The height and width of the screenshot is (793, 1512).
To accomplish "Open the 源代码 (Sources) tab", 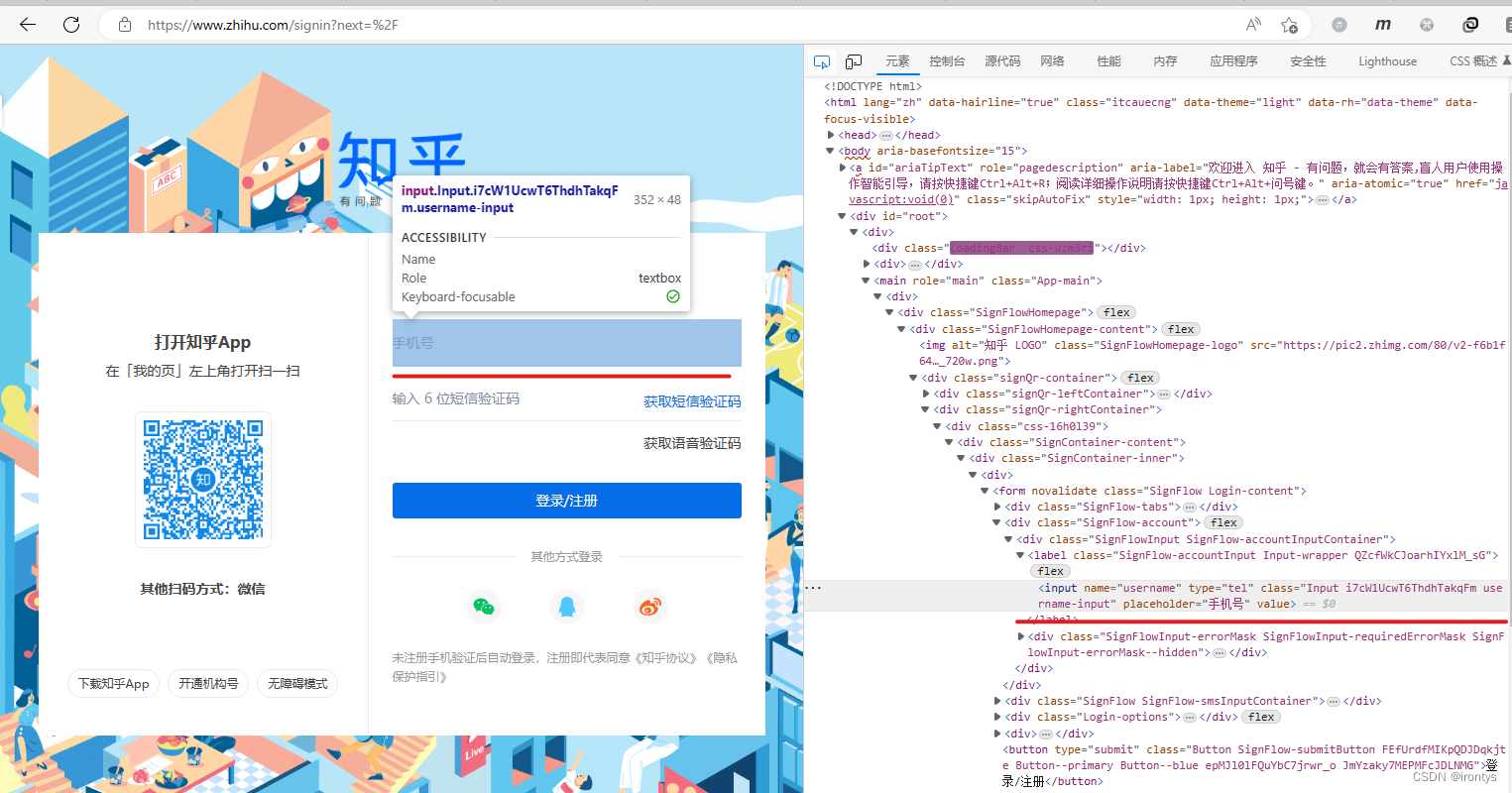I will [1002, 61].
